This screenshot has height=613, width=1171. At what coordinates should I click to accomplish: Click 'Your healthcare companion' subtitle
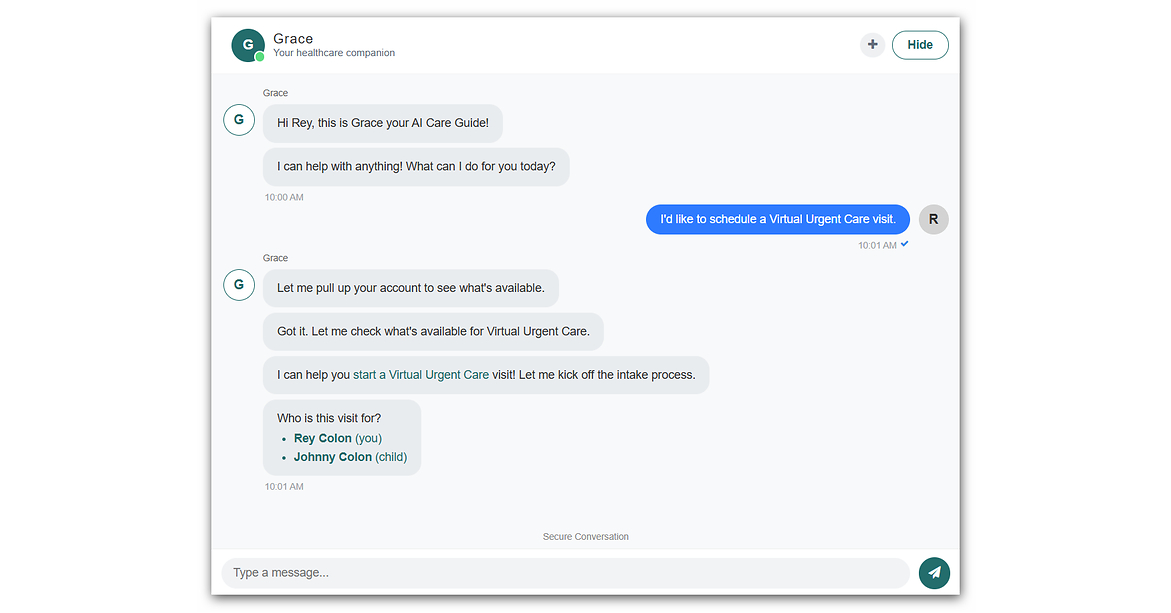coord(334,53)
